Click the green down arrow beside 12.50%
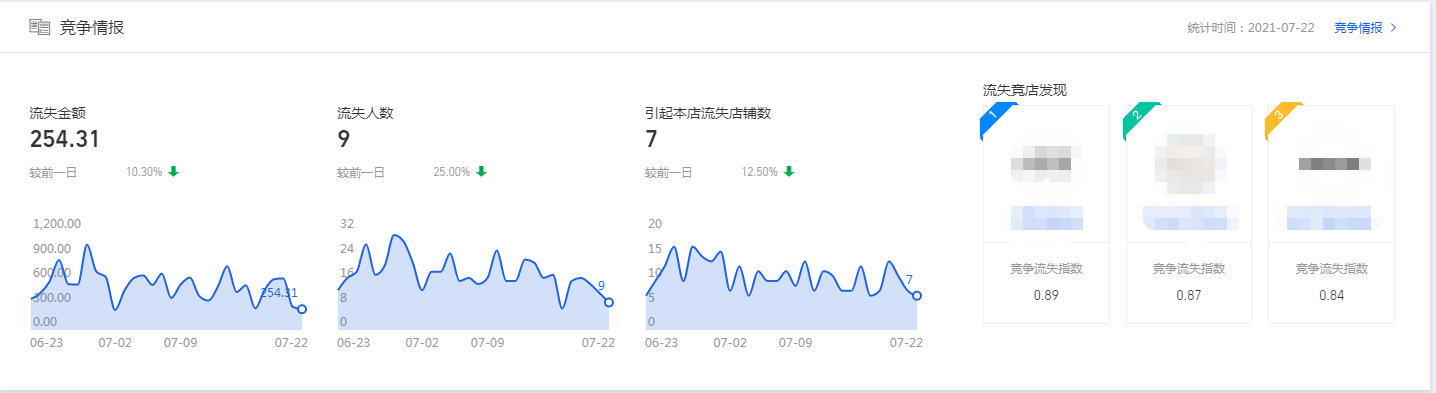Screen dimensions: 1436x393 pyautogui.click(x=789, y=172)
